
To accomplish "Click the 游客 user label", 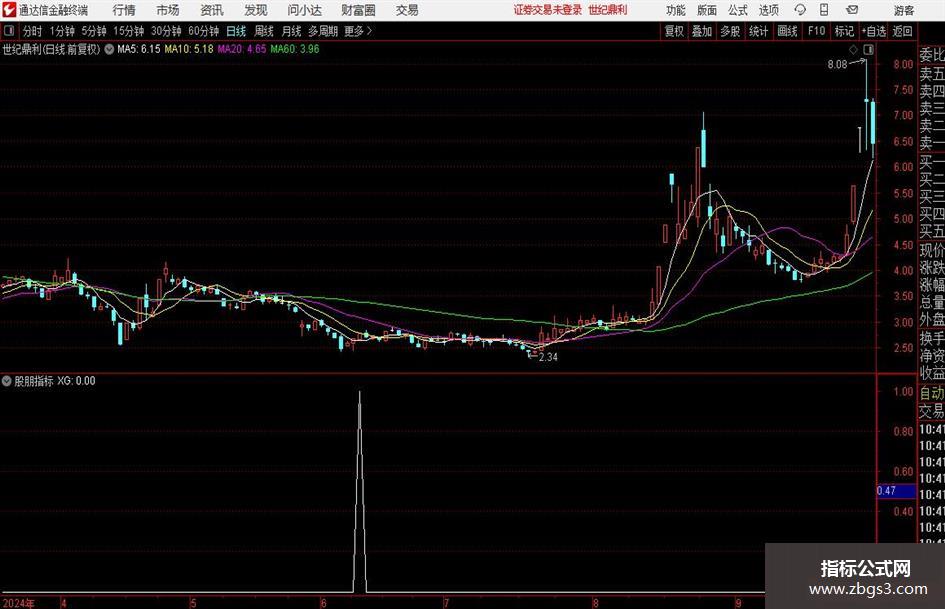I will pos(904,10).
